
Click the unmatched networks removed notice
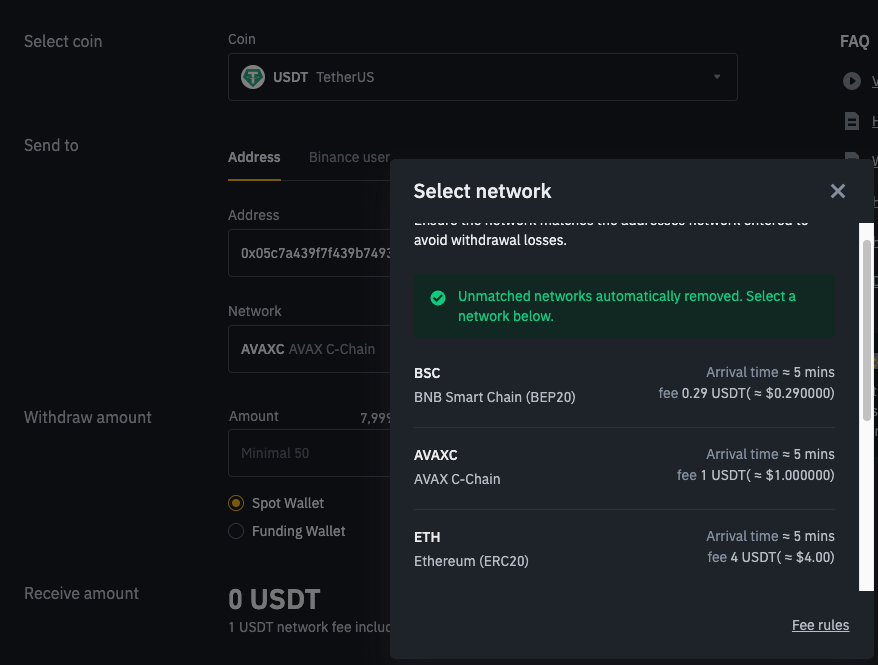coord(626,306)
